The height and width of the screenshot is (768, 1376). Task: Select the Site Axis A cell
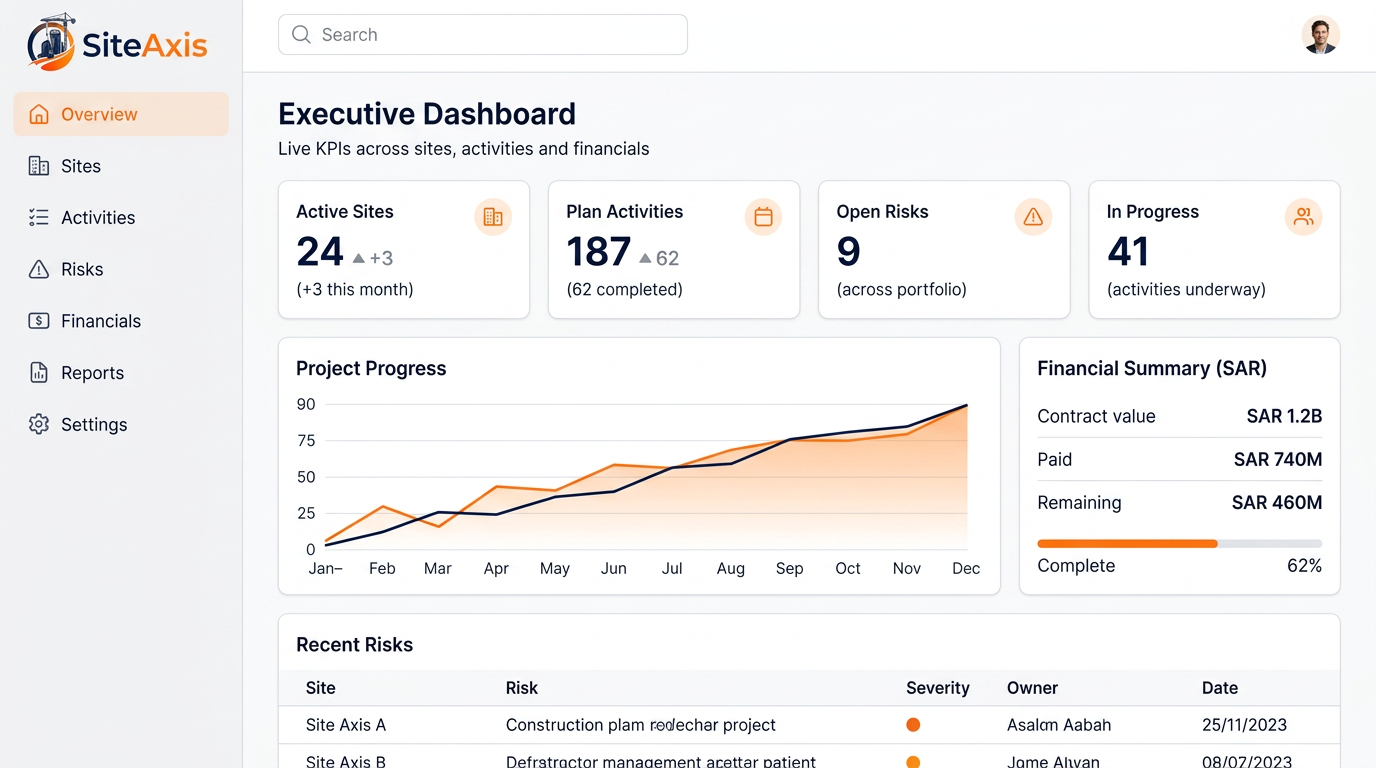pos(346,725)
